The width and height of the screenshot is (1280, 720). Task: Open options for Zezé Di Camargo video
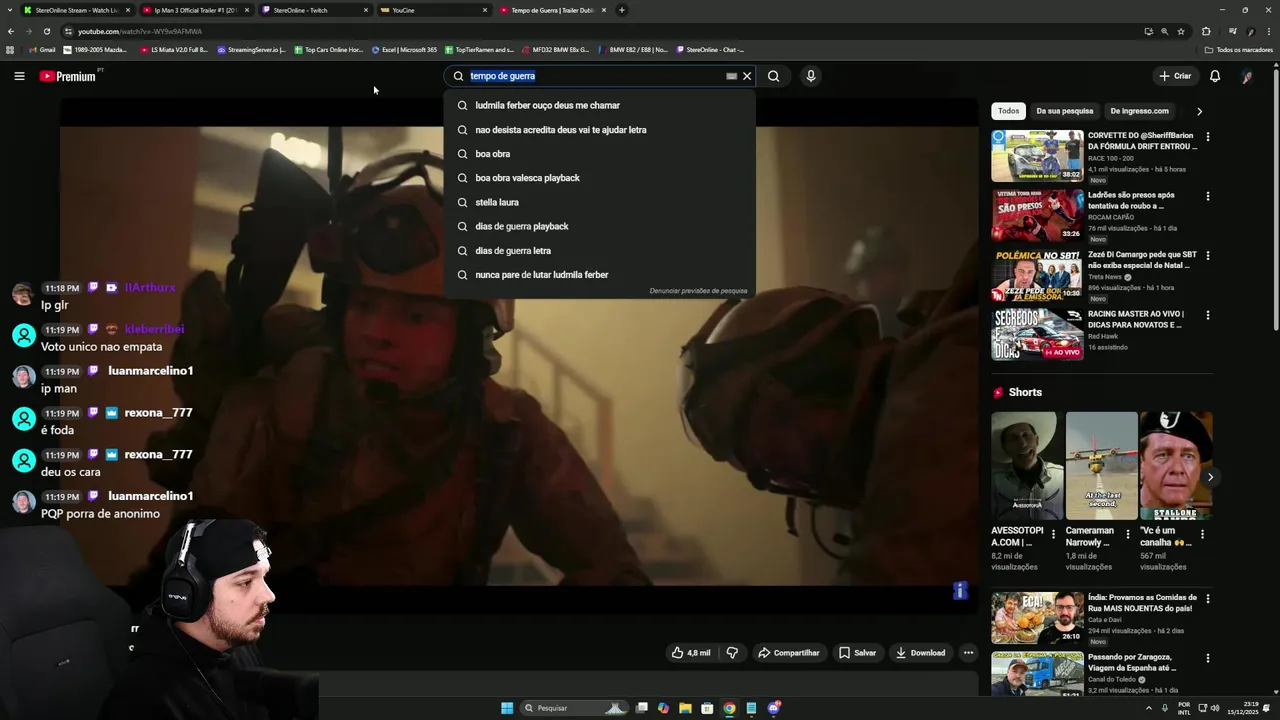pyautogui.click(x=1207, y=256)
